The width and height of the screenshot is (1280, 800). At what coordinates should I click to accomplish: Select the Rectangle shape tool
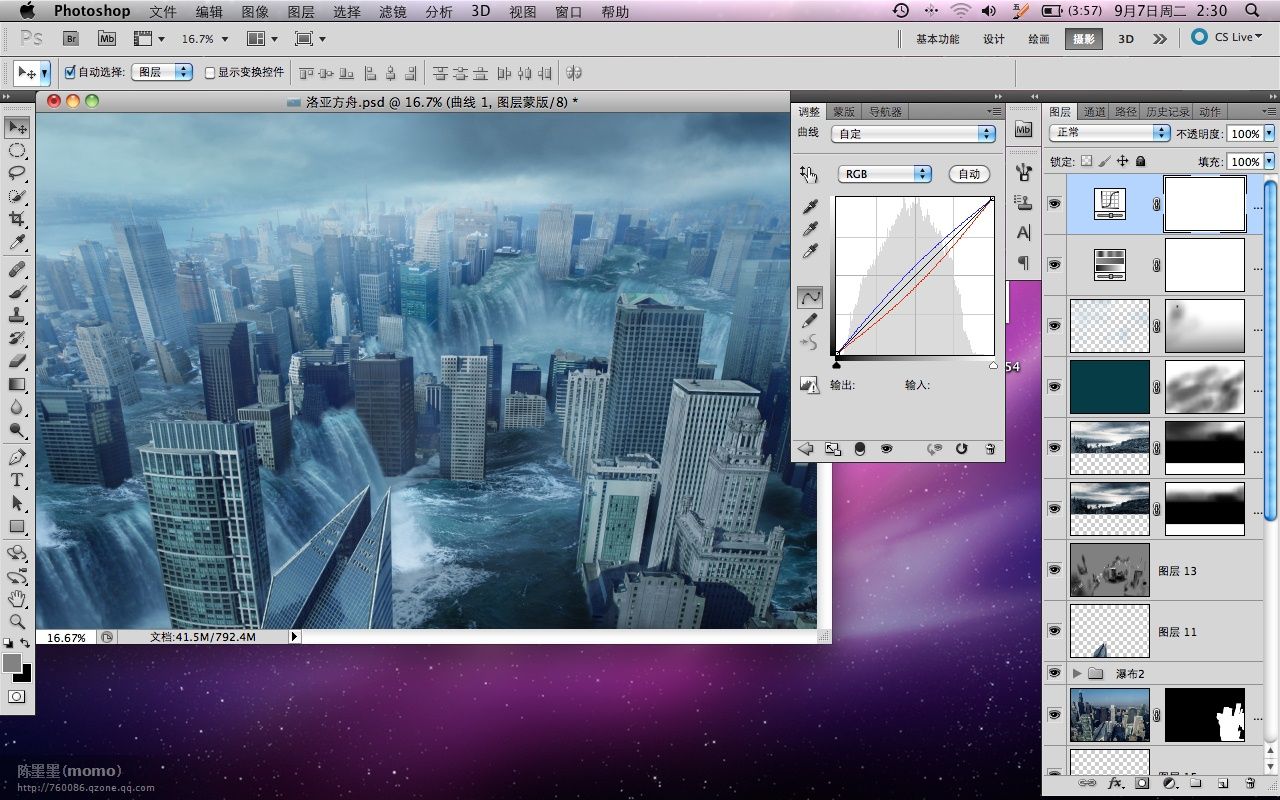(x=17, y=526)
